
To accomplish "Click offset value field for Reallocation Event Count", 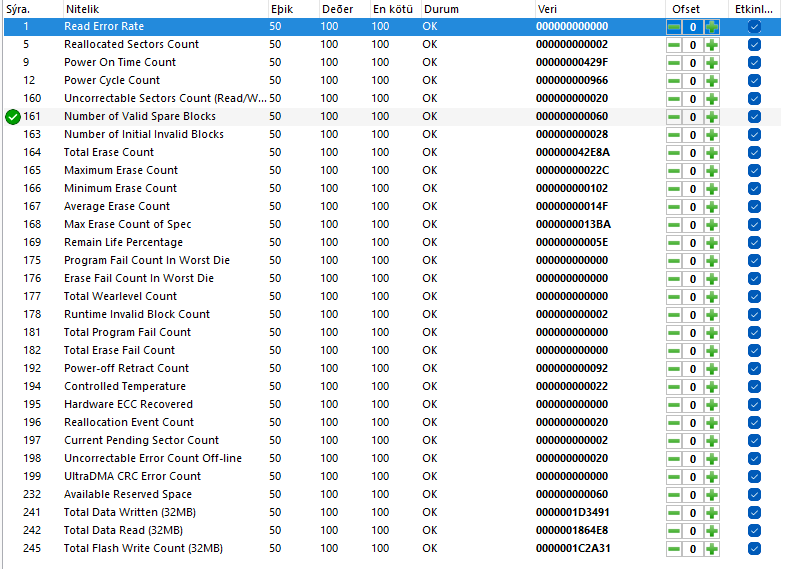I will click(x=693, y=423).
